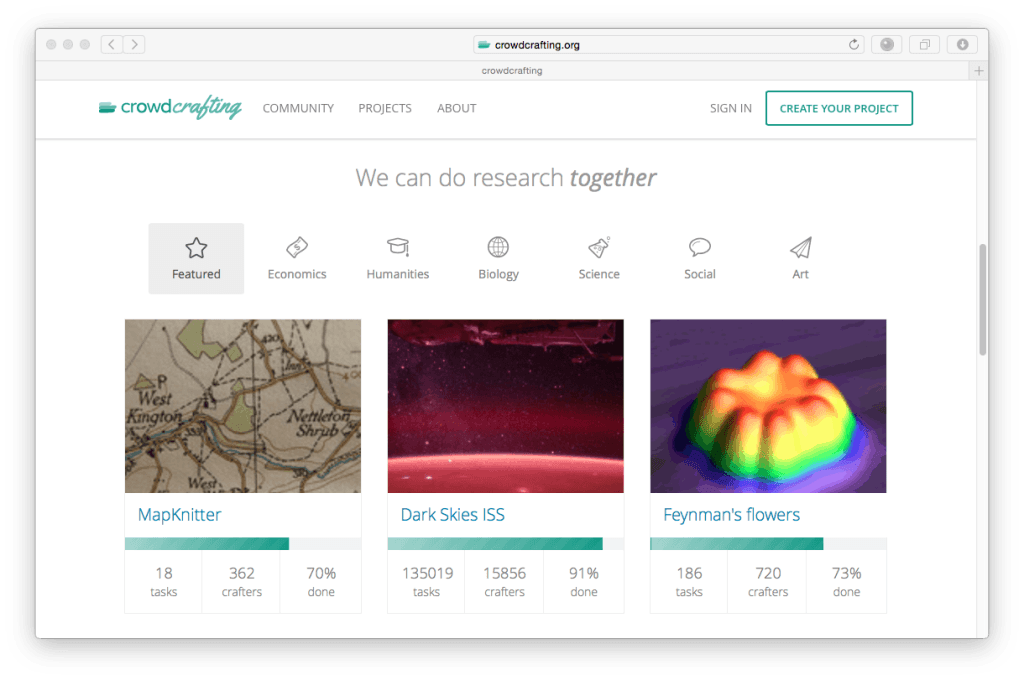Image resolution: width=1024 pixels, height=680 pixels.
Task: Open the MapKnitter project title
Action: click(180, 515)
